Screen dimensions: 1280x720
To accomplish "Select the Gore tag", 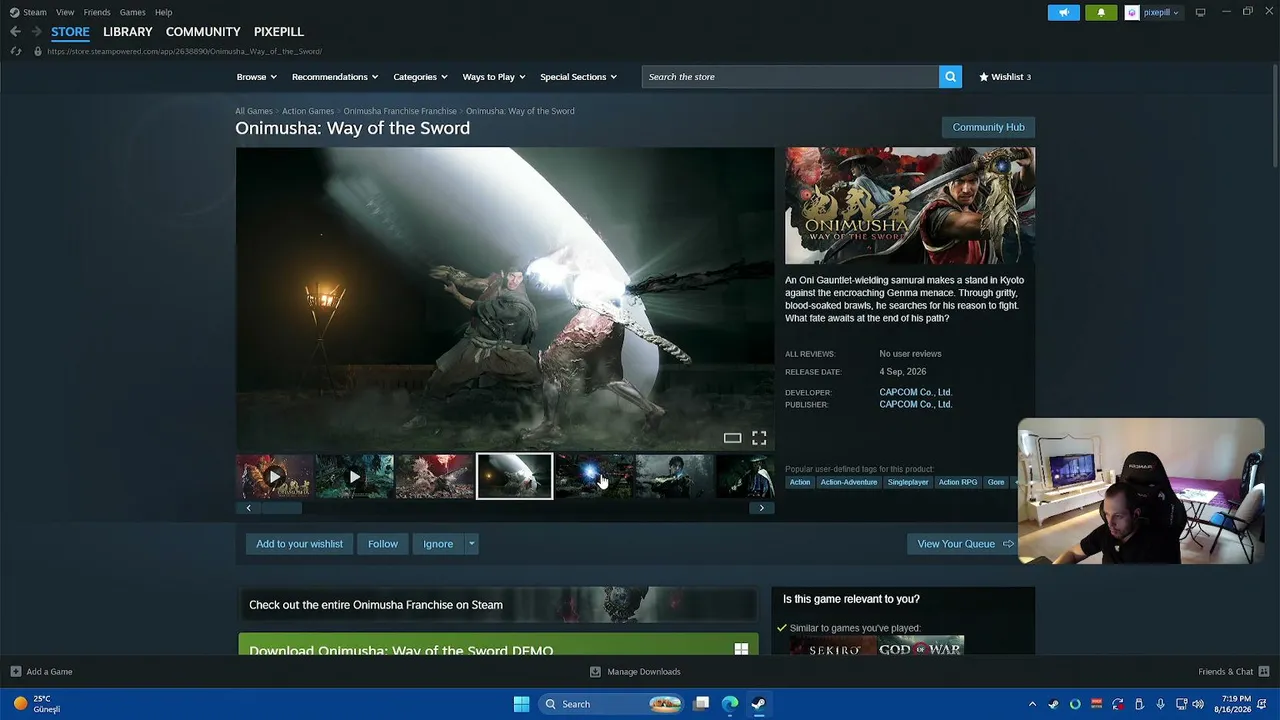I will click(x=996, y=482).
